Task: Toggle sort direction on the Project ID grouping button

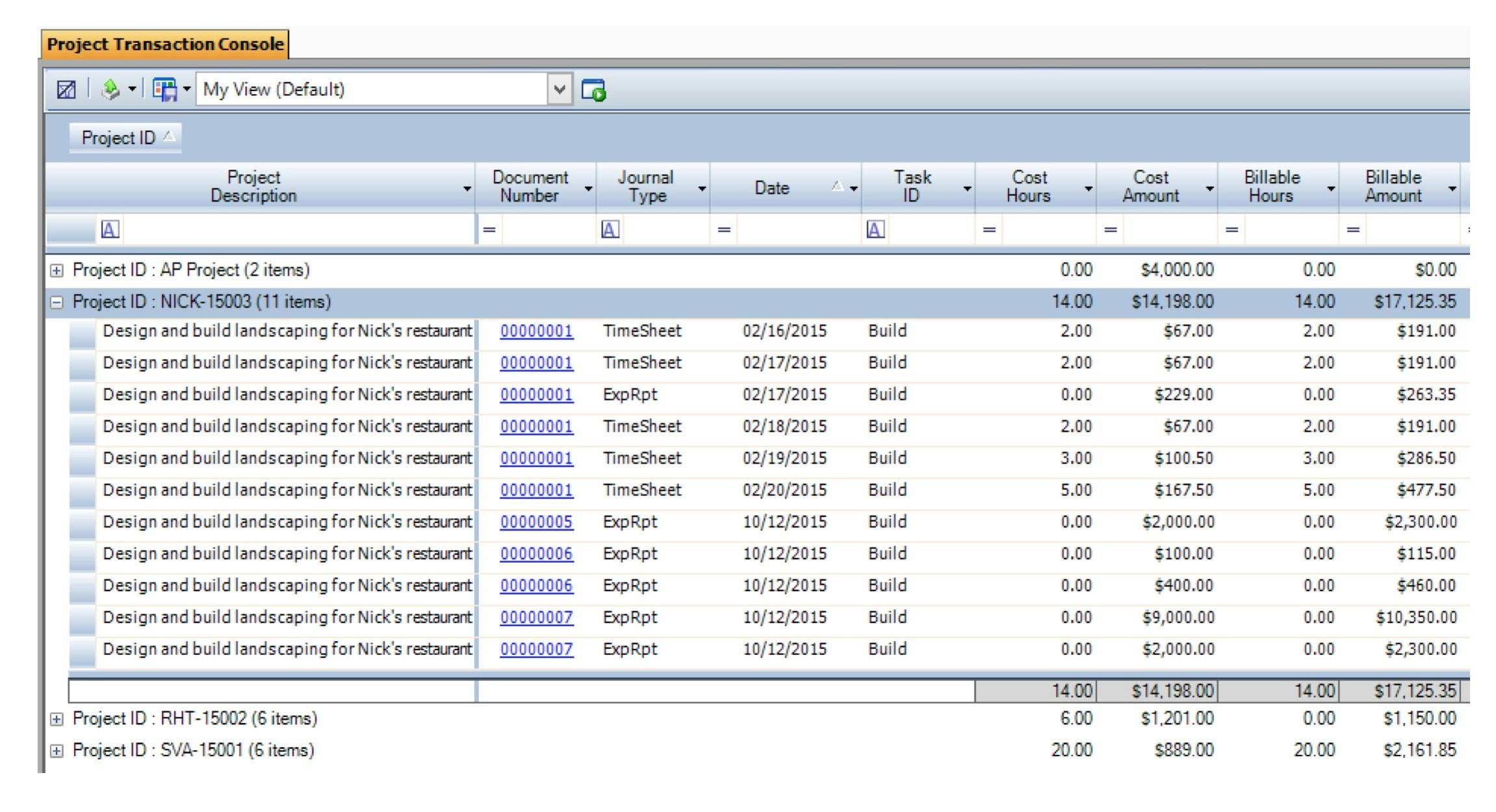Action: 123,137
